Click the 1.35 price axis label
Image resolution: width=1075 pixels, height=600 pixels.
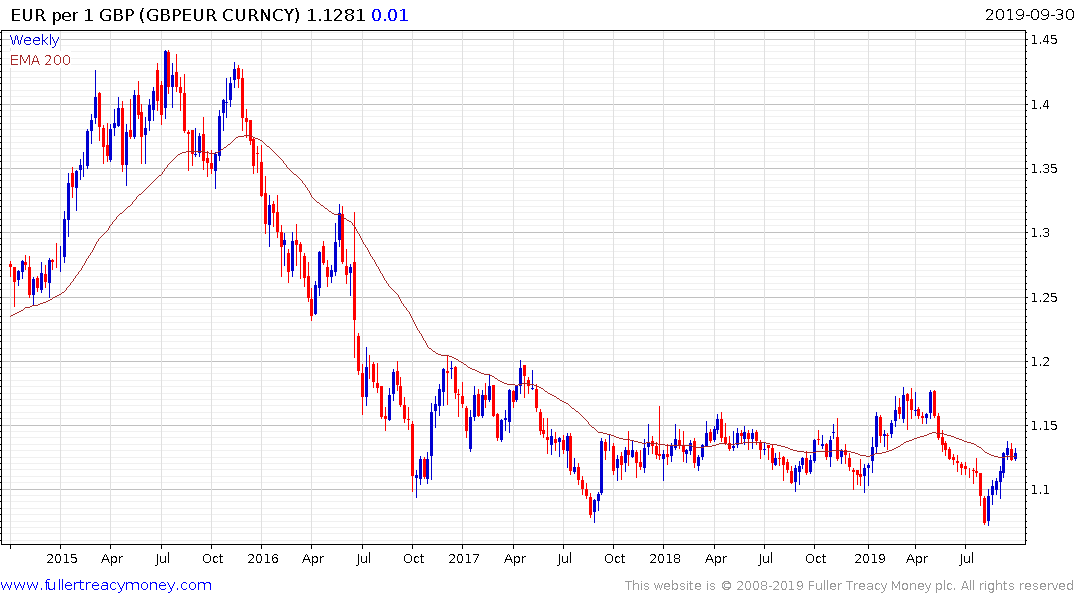coord(1044,169)
